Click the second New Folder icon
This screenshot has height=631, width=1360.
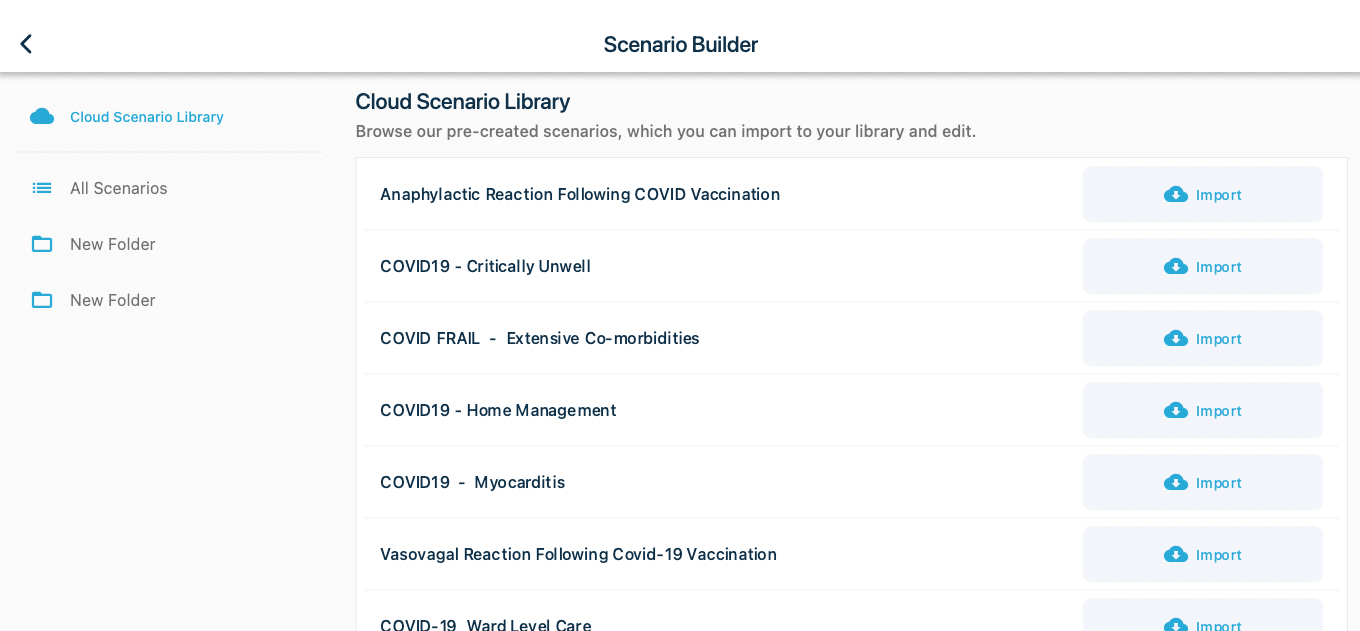pyautogui.click(x=42, y=300)
